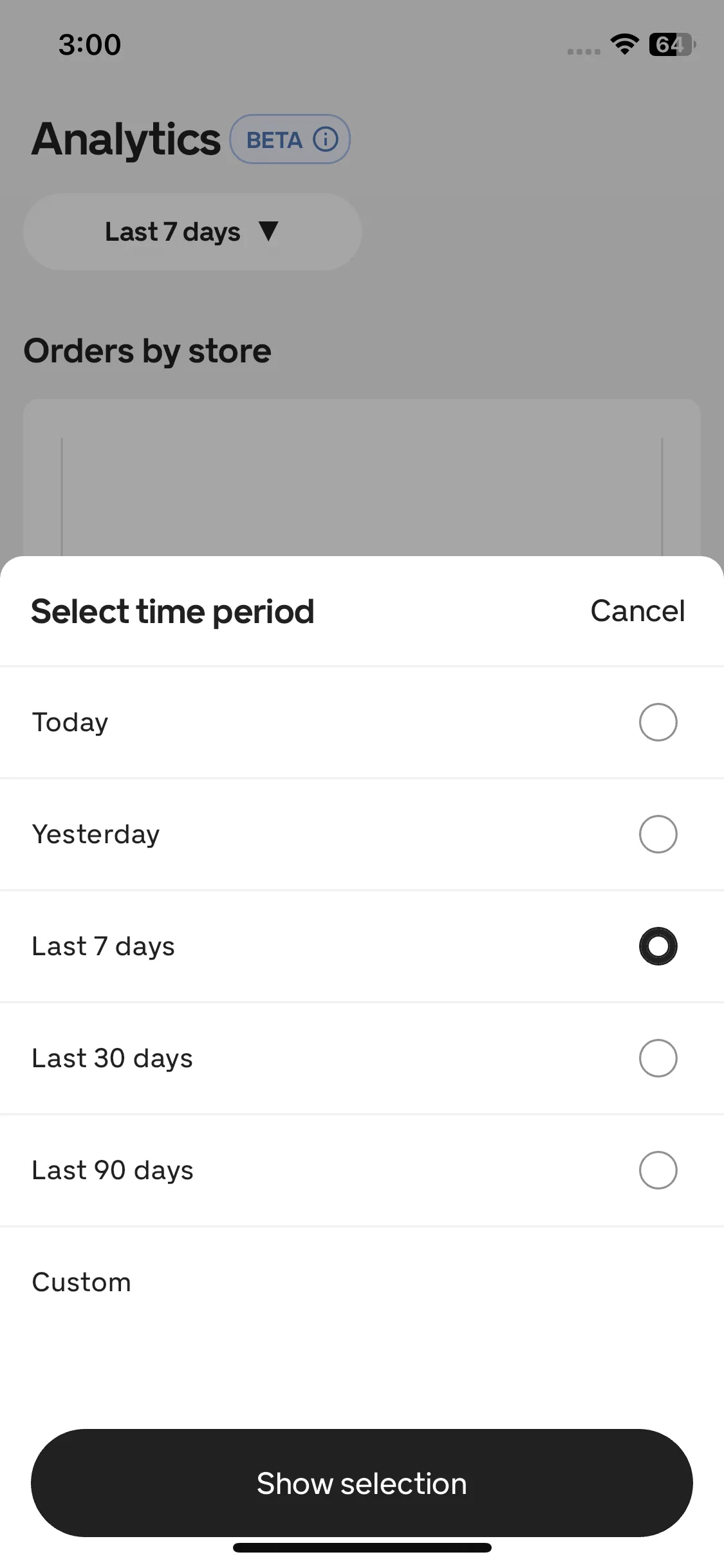Tap the BETA info circle icon

(x=326, y=139)
